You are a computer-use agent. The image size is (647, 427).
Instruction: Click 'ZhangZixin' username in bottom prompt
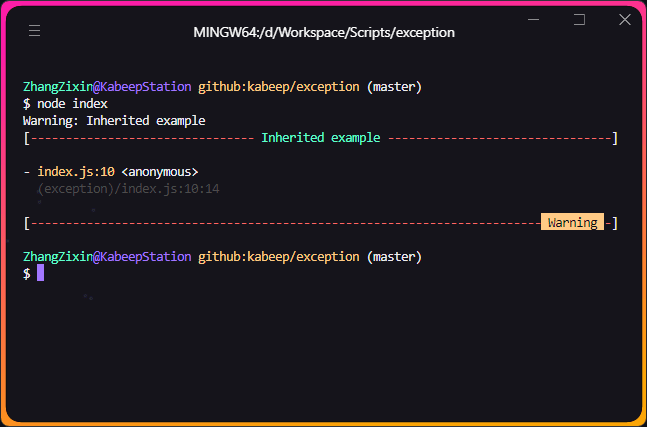pyautogui.click(x=58, y=257)
